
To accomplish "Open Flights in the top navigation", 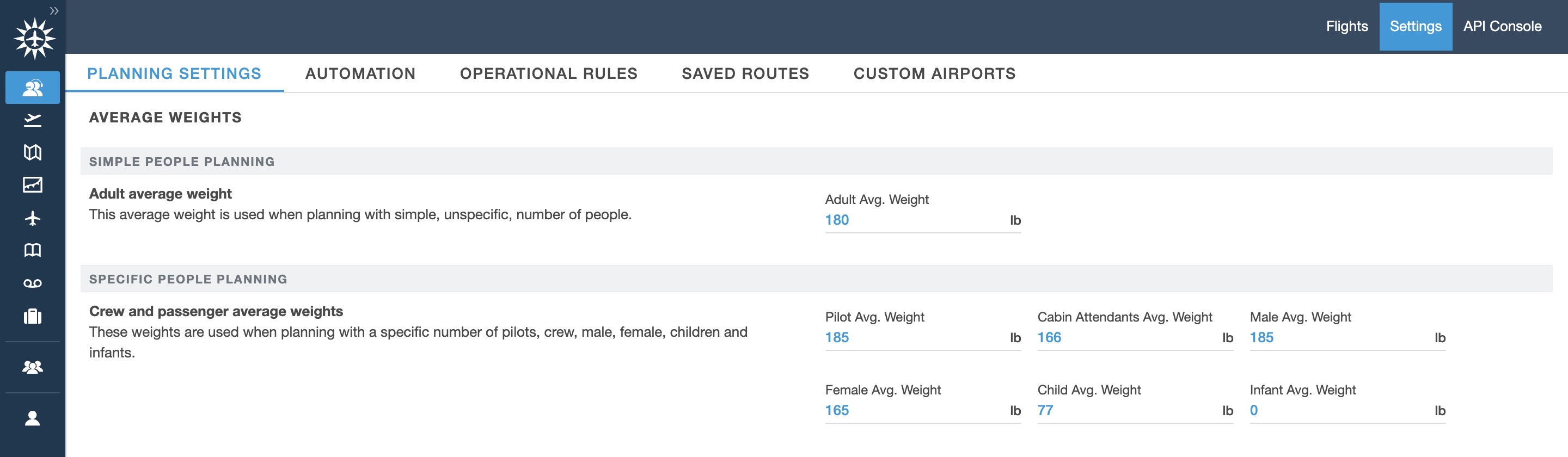I will [x=1346, y=26].
